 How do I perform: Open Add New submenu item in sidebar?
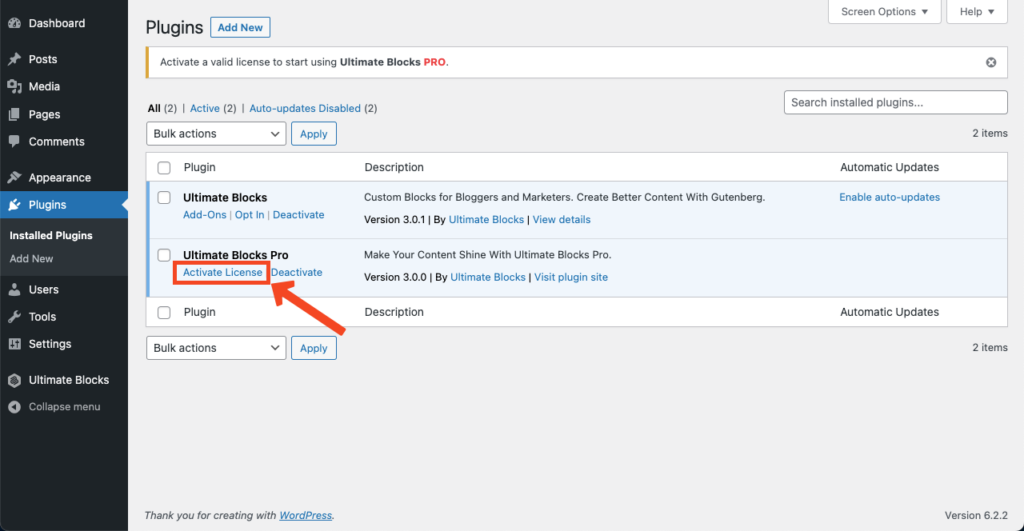tap(31, 259)
